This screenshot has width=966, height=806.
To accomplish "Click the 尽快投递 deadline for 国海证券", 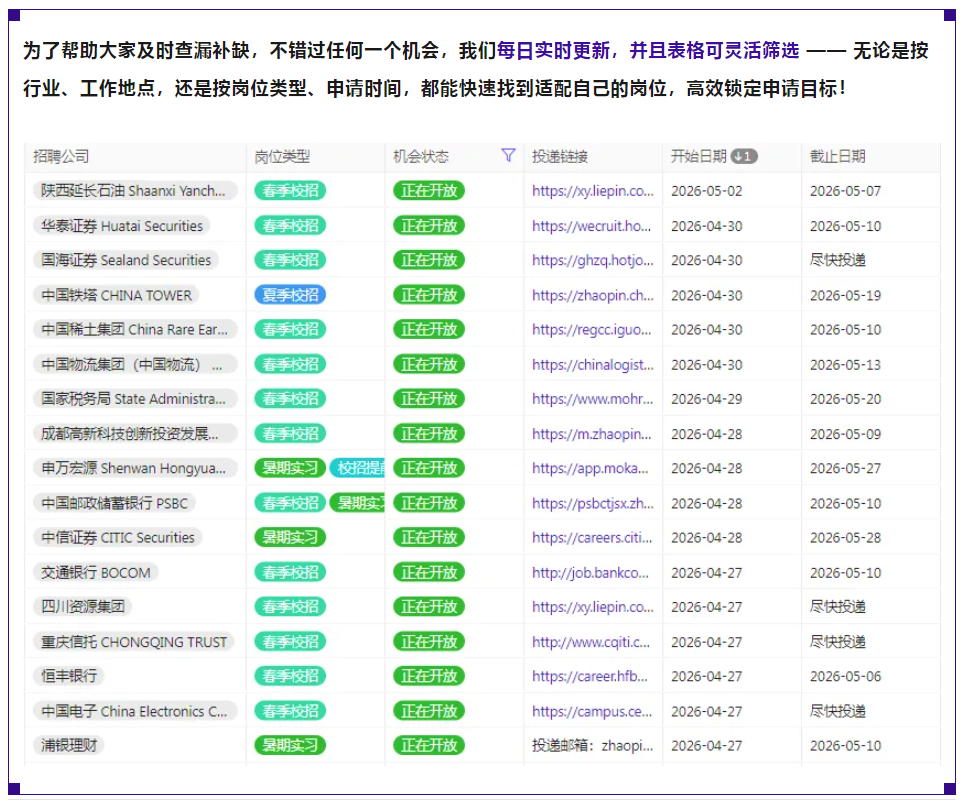I will [x=837, y=260].
